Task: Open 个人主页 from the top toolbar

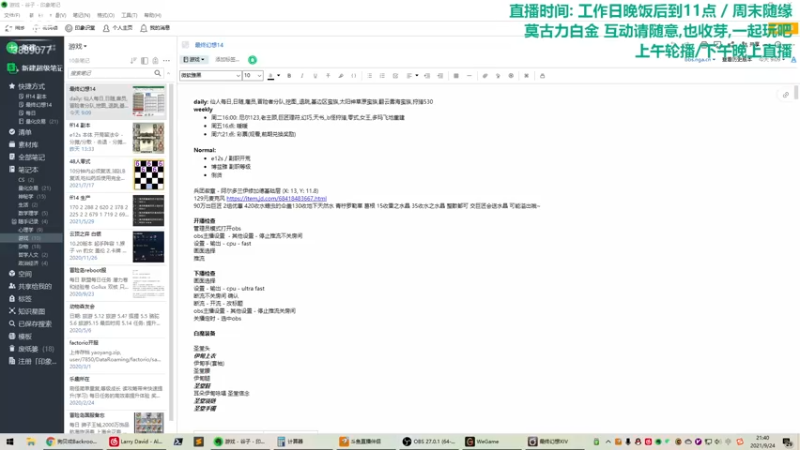Action: (118, 28)
